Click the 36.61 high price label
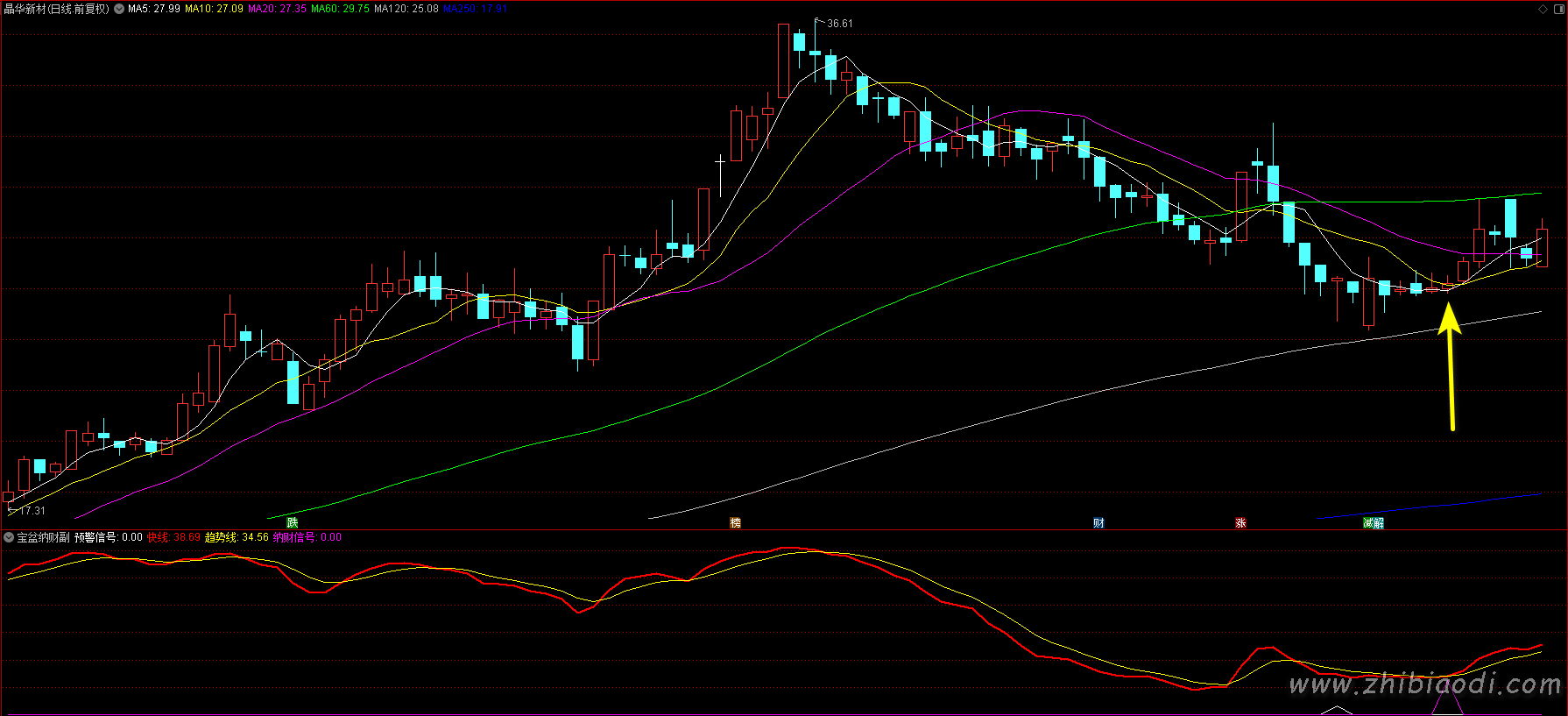Viewport: 1568px width, 716px height. [839, 24]
